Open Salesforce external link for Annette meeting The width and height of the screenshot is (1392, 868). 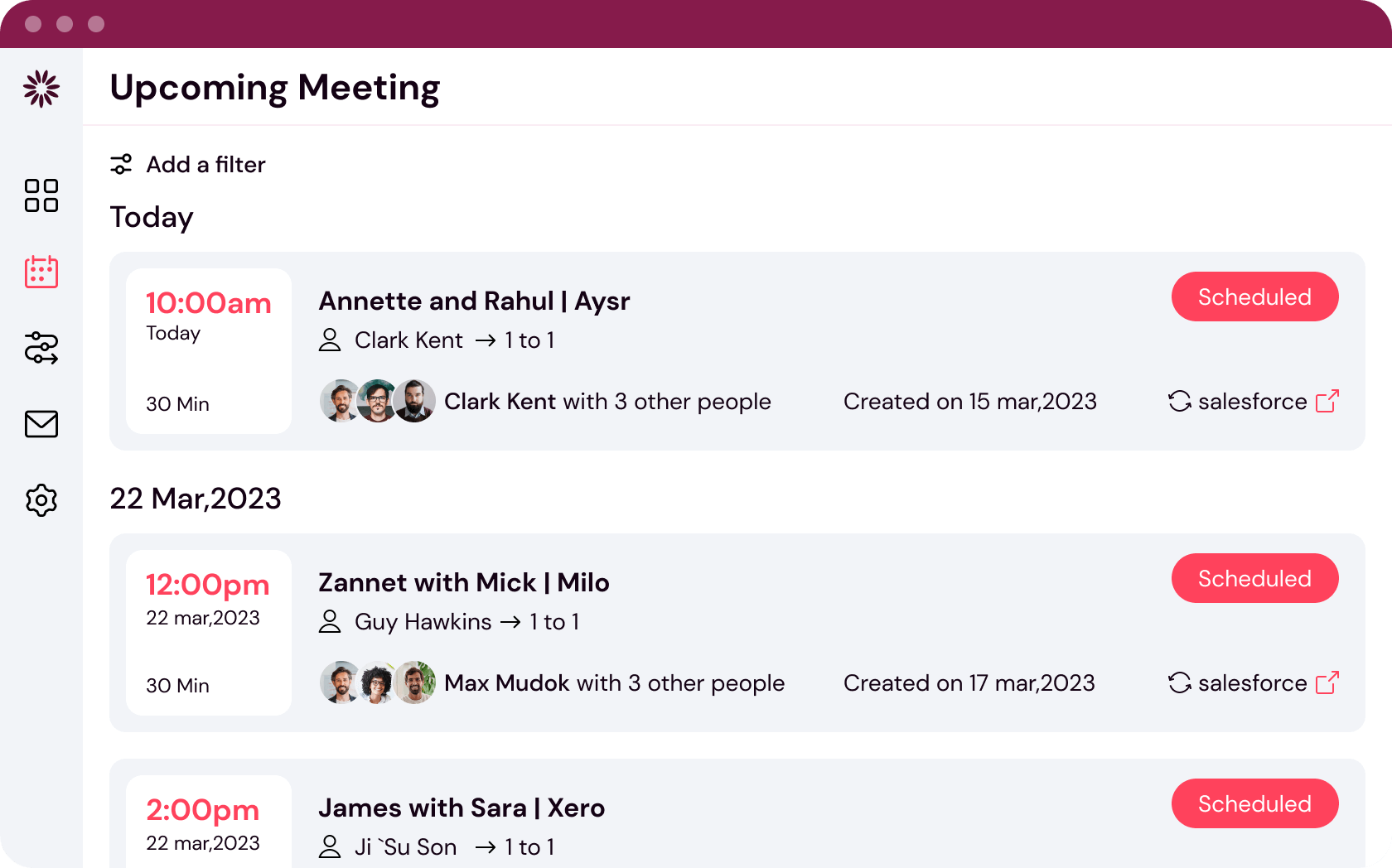tap(1327, 402)
